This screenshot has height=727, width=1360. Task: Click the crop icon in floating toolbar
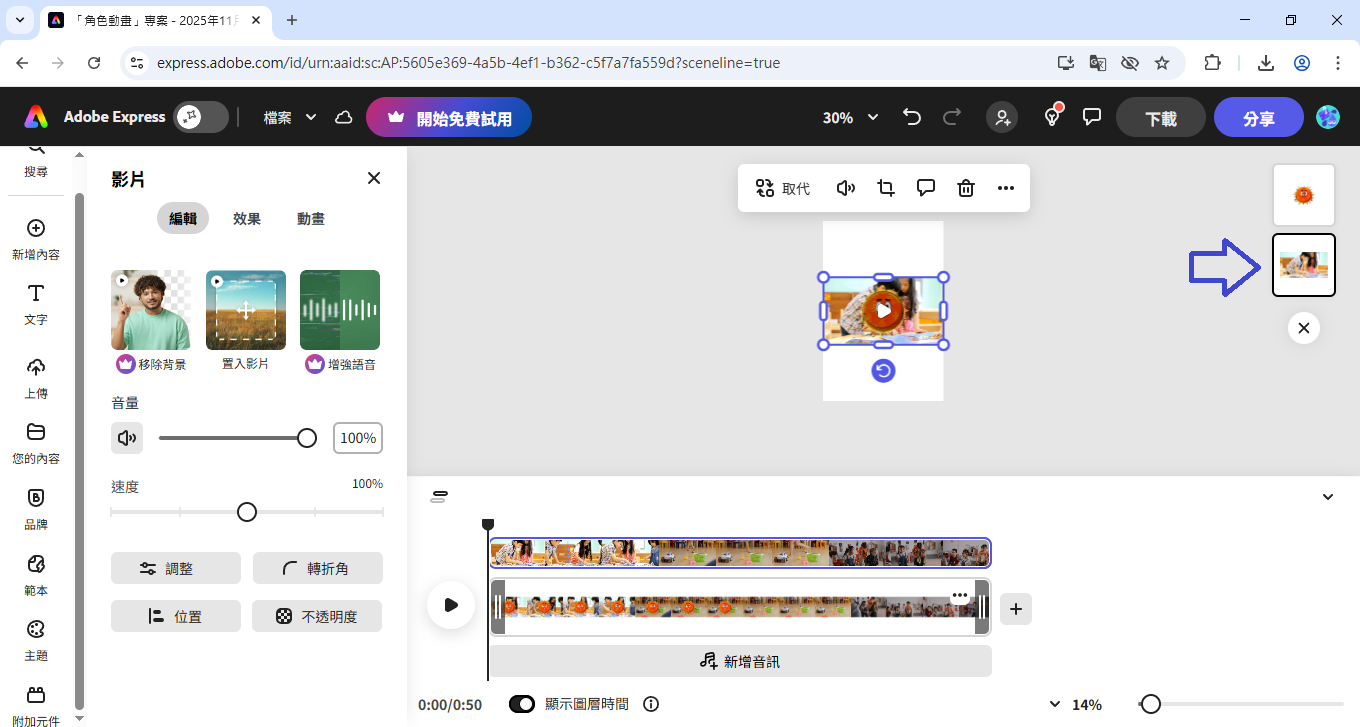pyautogui.click(x=886, y=188)
